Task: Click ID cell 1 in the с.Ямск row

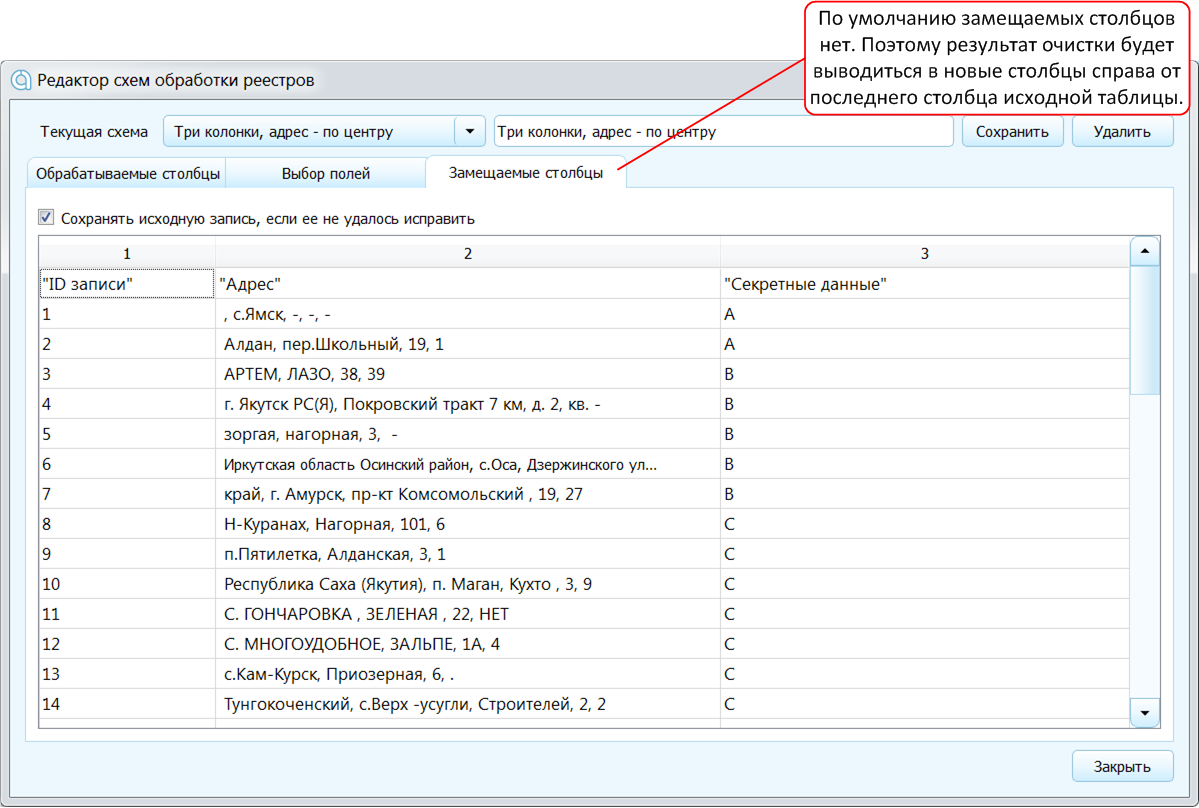Action: pos(127,314)
